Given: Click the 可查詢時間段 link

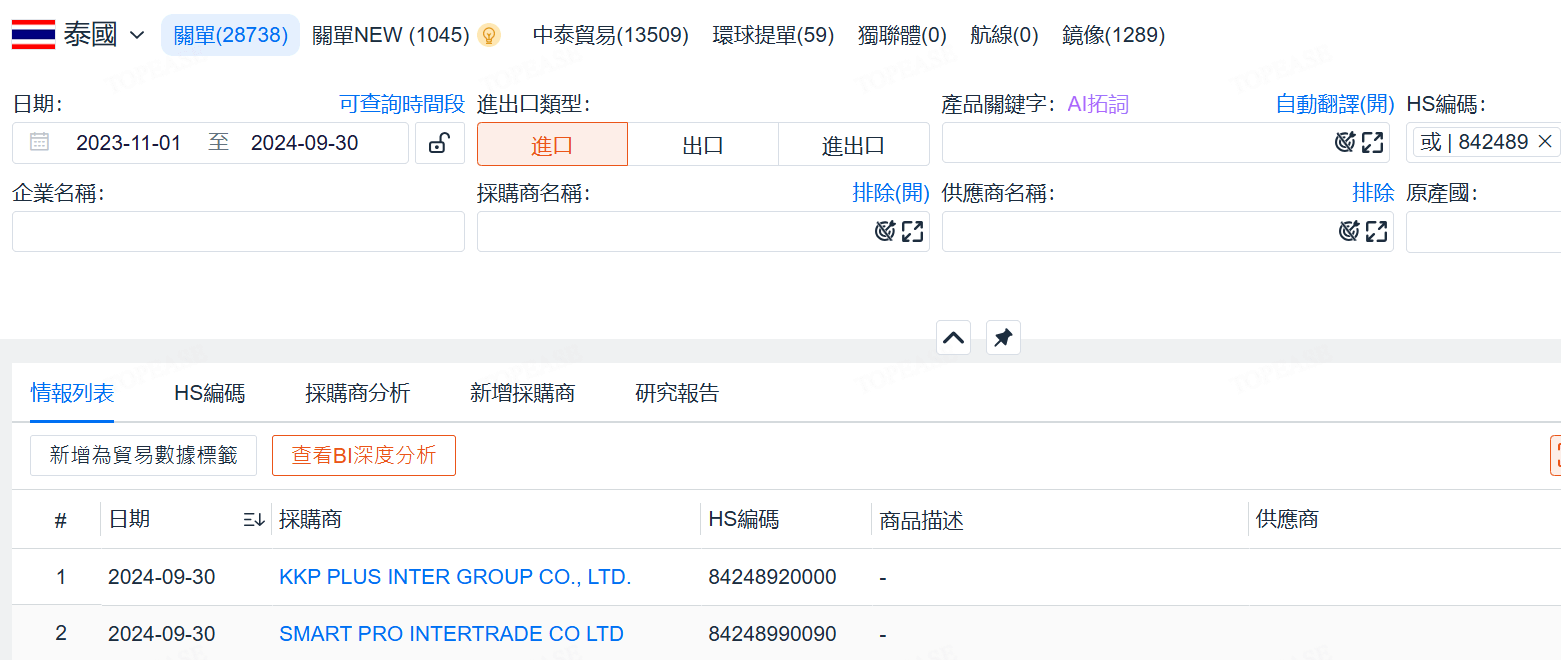Looking at the screenshot, I should pyautogui.click(x=402, y=104).
